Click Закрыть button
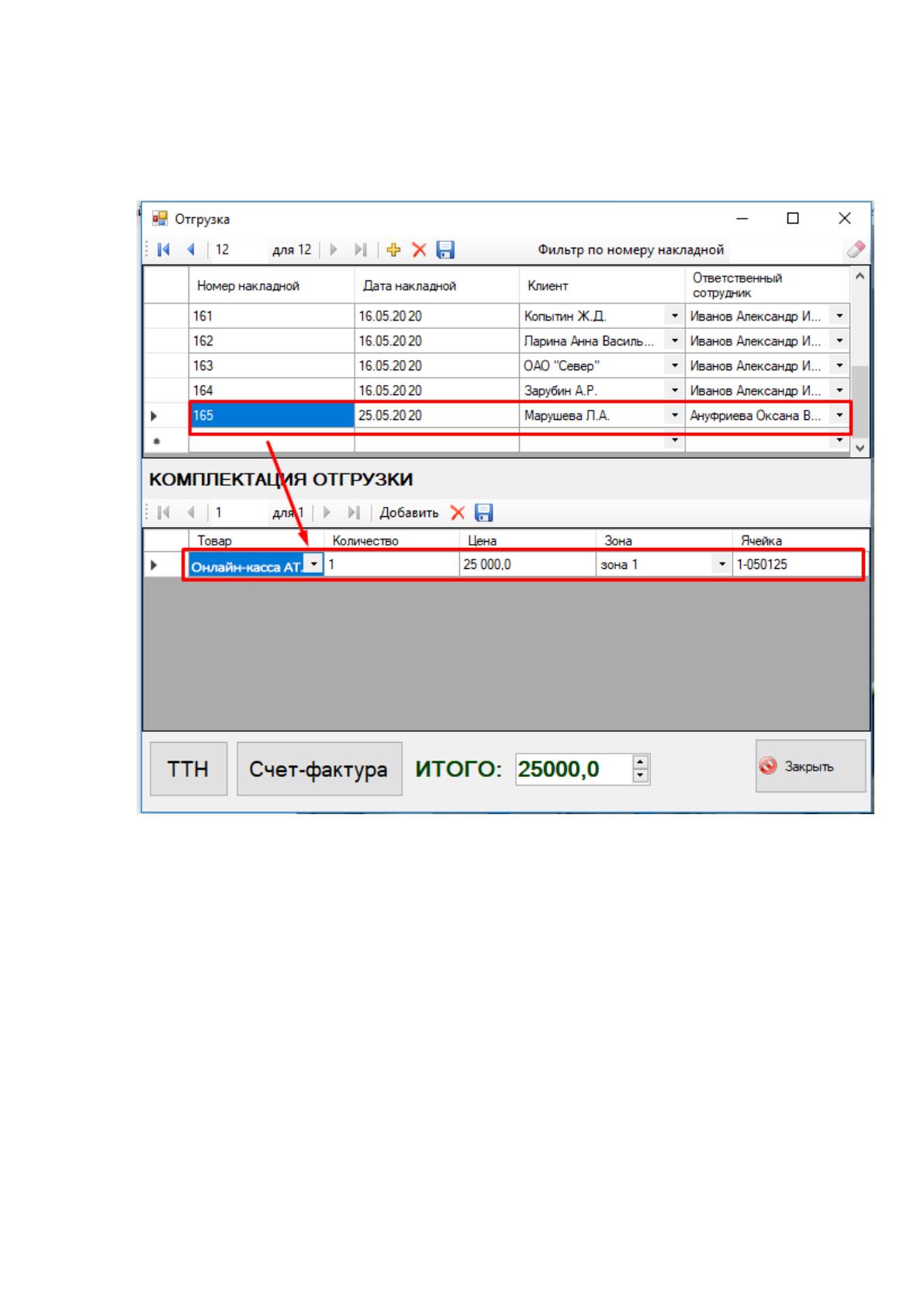The height and width of the screenshot is (1307, 924). pyautogui.click(x=811, y=766)
